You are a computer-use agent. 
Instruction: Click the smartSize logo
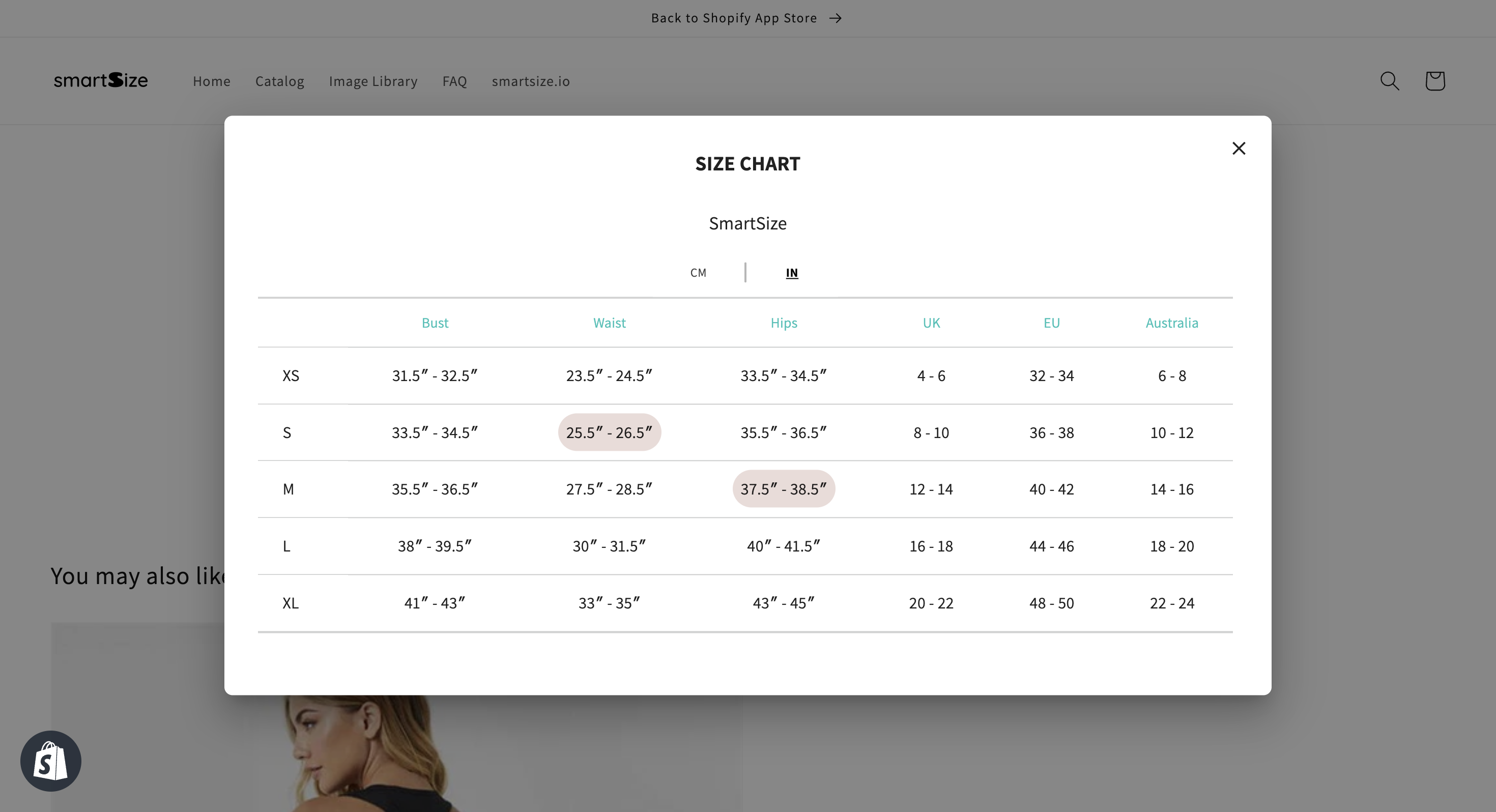click(101, 80)
